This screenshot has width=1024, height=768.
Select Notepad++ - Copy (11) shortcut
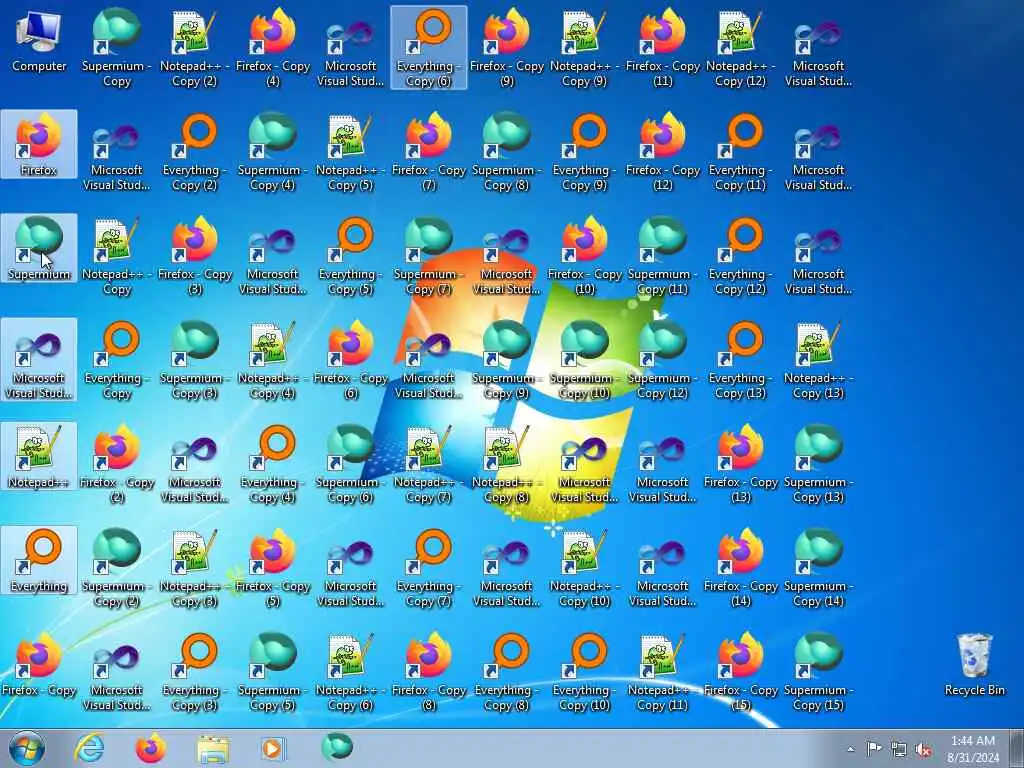pos(662,671)
